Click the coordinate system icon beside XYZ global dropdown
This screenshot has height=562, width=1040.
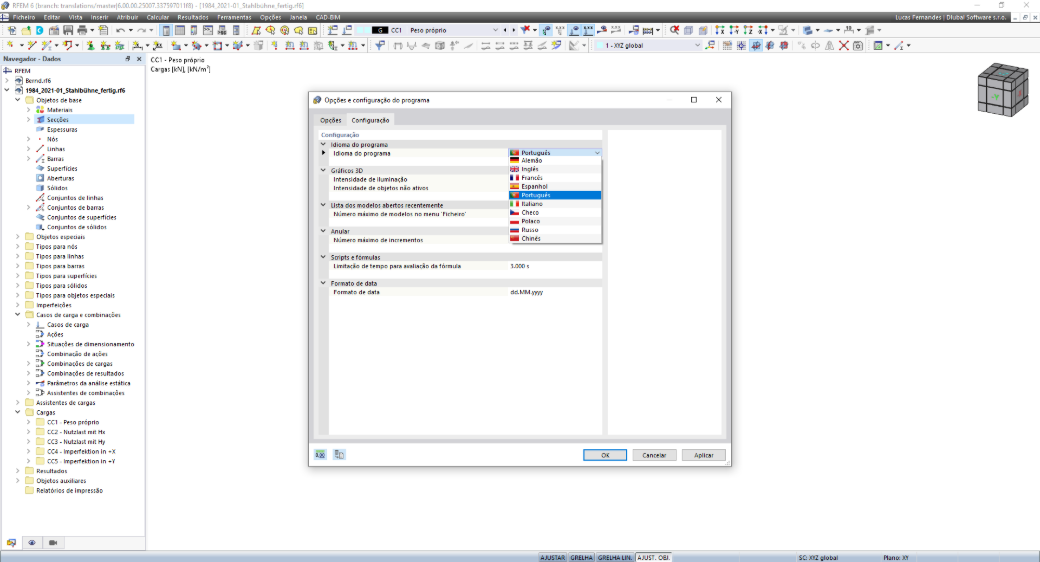[710, 45]
